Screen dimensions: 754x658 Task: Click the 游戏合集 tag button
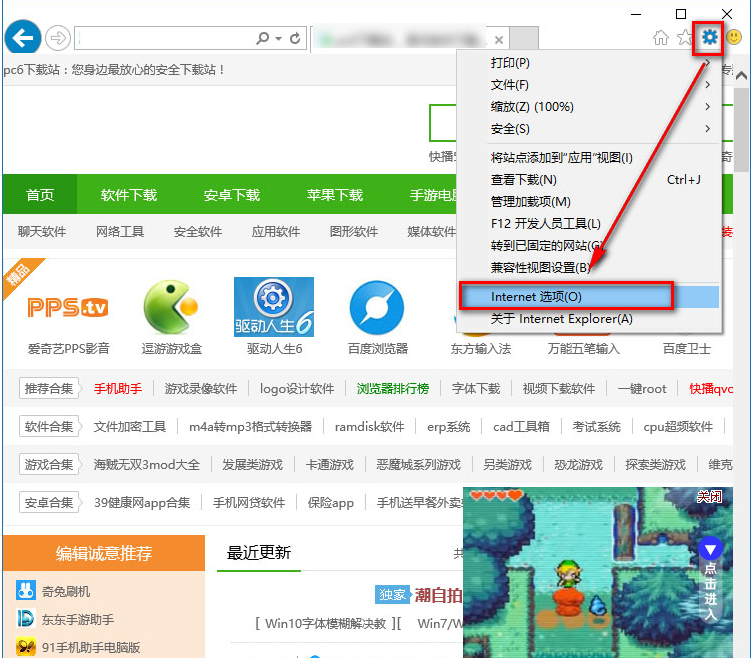coord(49,465)
